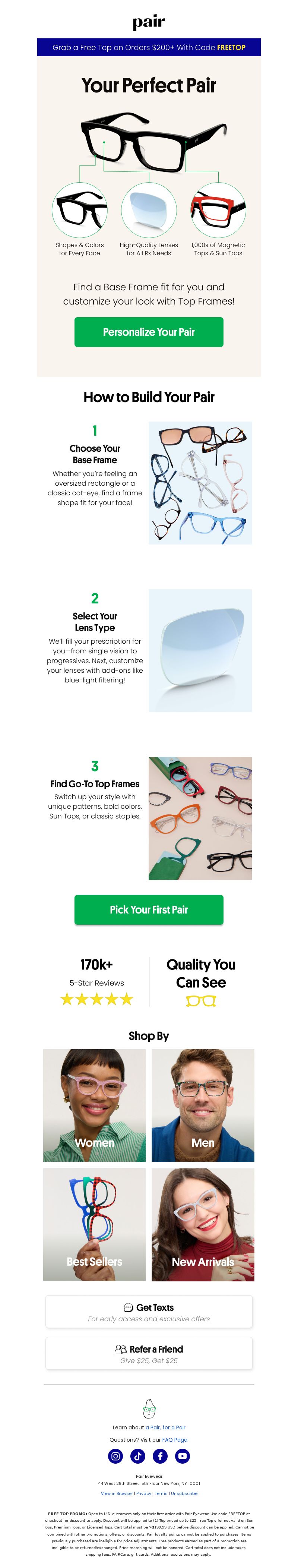Open the FAQ Page link
298x1568 pixels.
tap(175, 1440)
